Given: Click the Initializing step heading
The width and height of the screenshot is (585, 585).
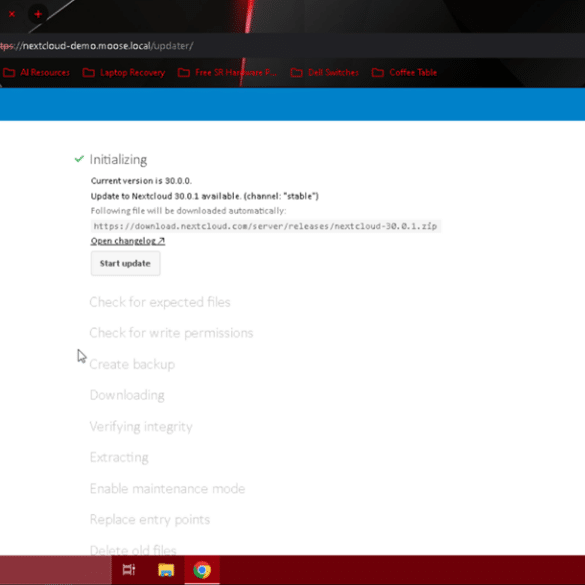Looking at the screenshot, I should coord(118,160).
